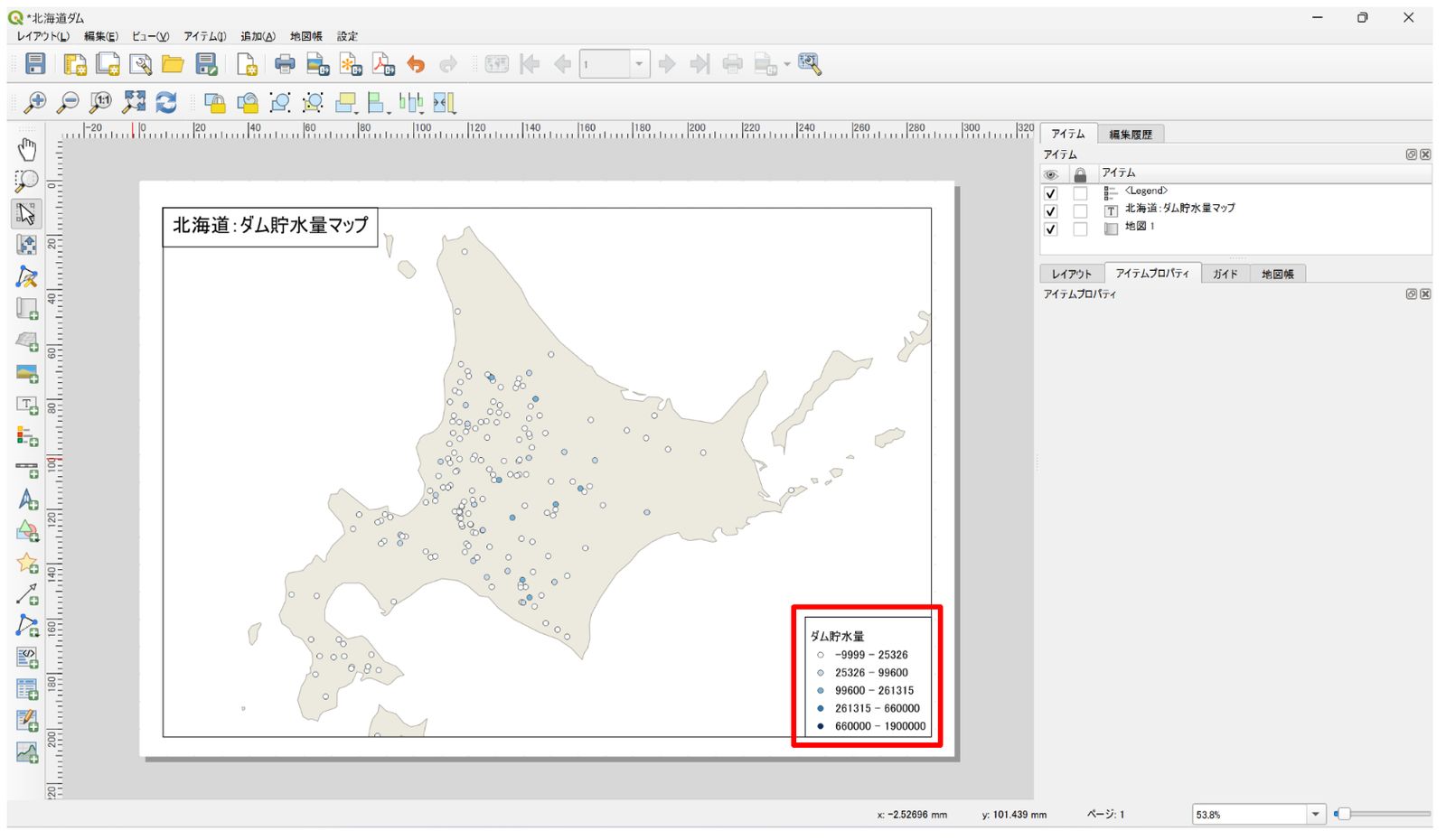1446x840 pixels.
Task: Open atlas settings wrench icon
Action: [x=809, y=63]
